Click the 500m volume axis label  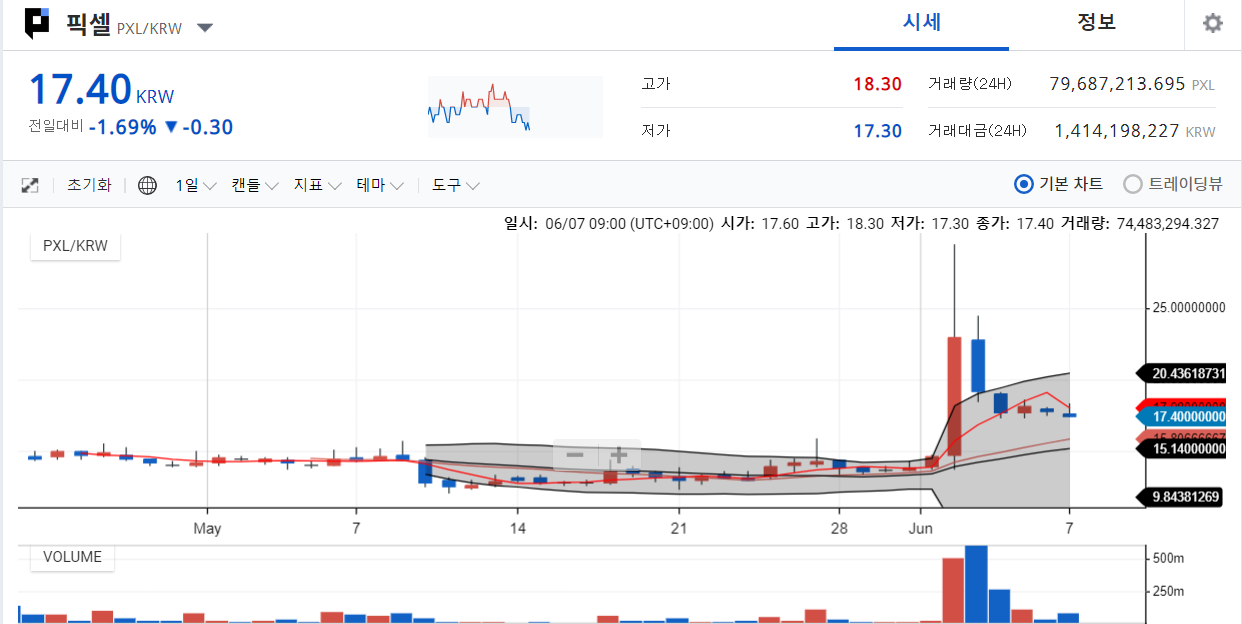pyautogui.click(x=1168, y=558)
